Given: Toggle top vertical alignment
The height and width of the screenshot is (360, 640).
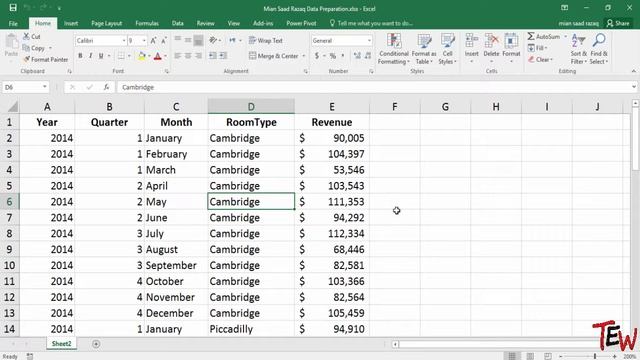Looking at the screenshot, I should (x=178, y=40).
